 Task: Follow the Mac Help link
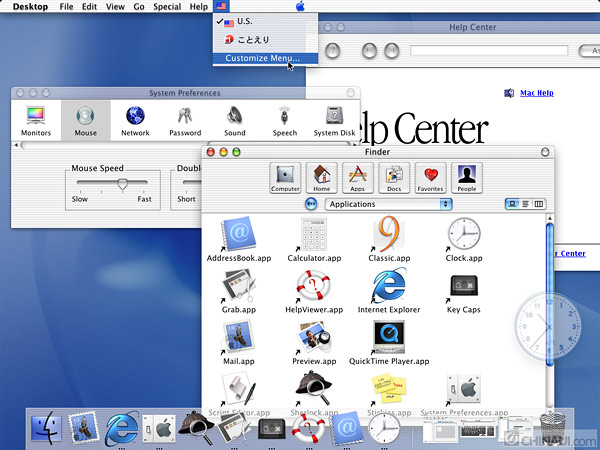coord(537,93)
